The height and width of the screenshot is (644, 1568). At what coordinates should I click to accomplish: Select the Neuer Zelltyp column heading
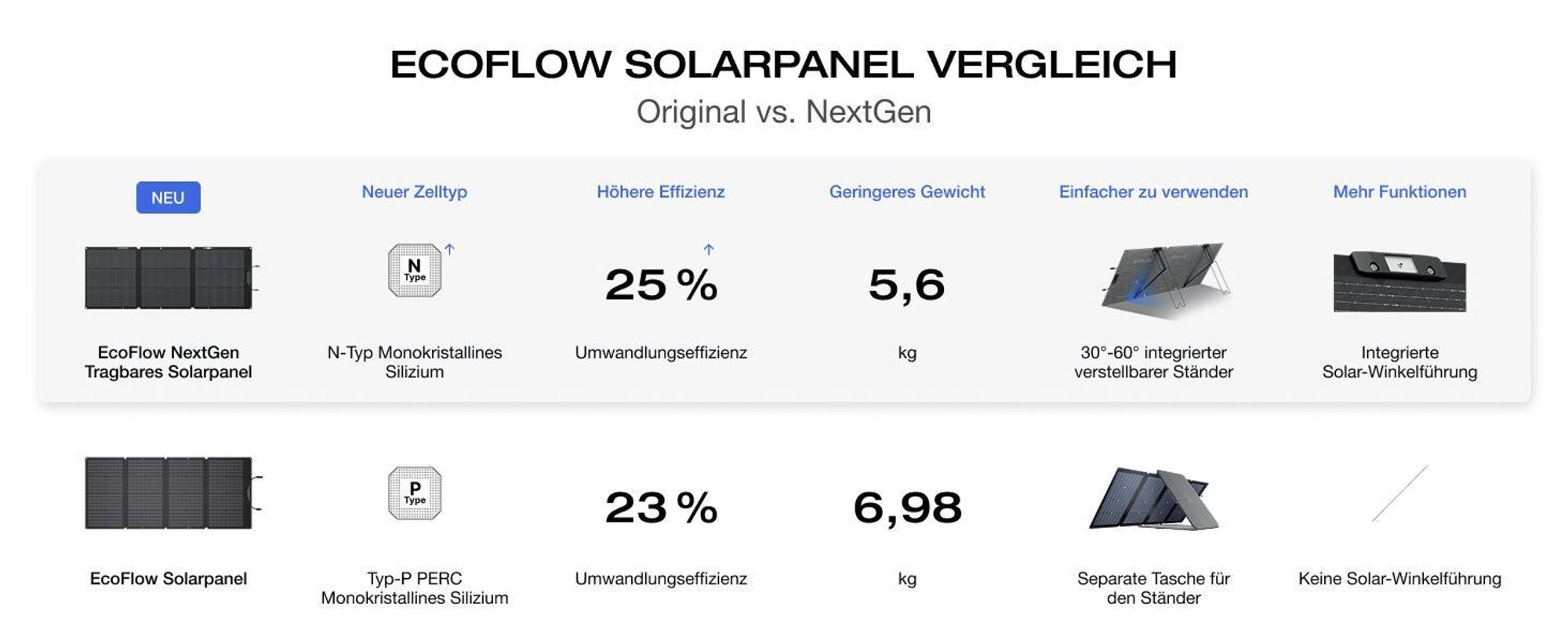[414, 191]
